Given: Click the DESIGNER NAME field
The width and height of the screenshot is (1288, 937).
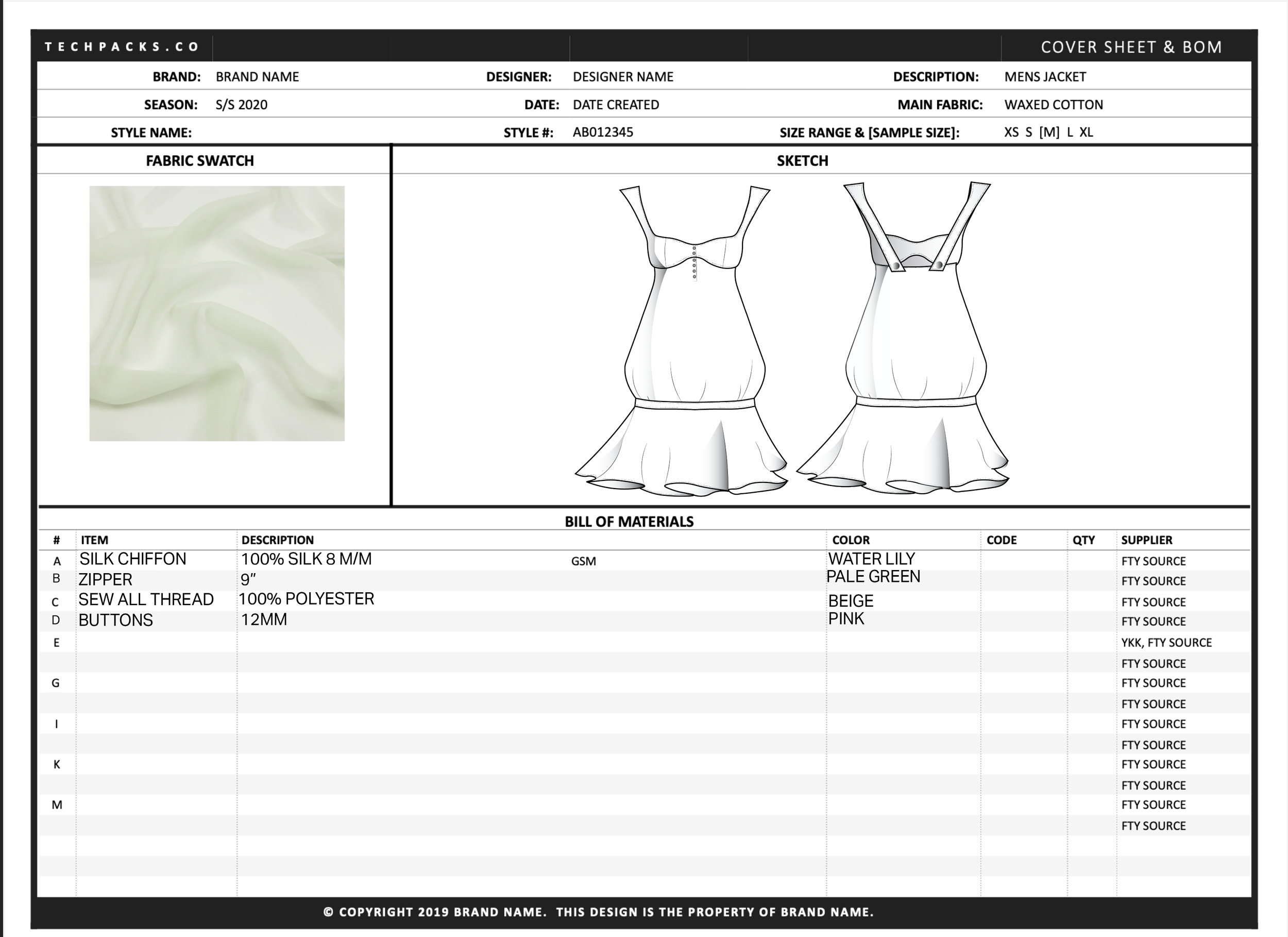Looking at the screenshot, I should (622, 77).
